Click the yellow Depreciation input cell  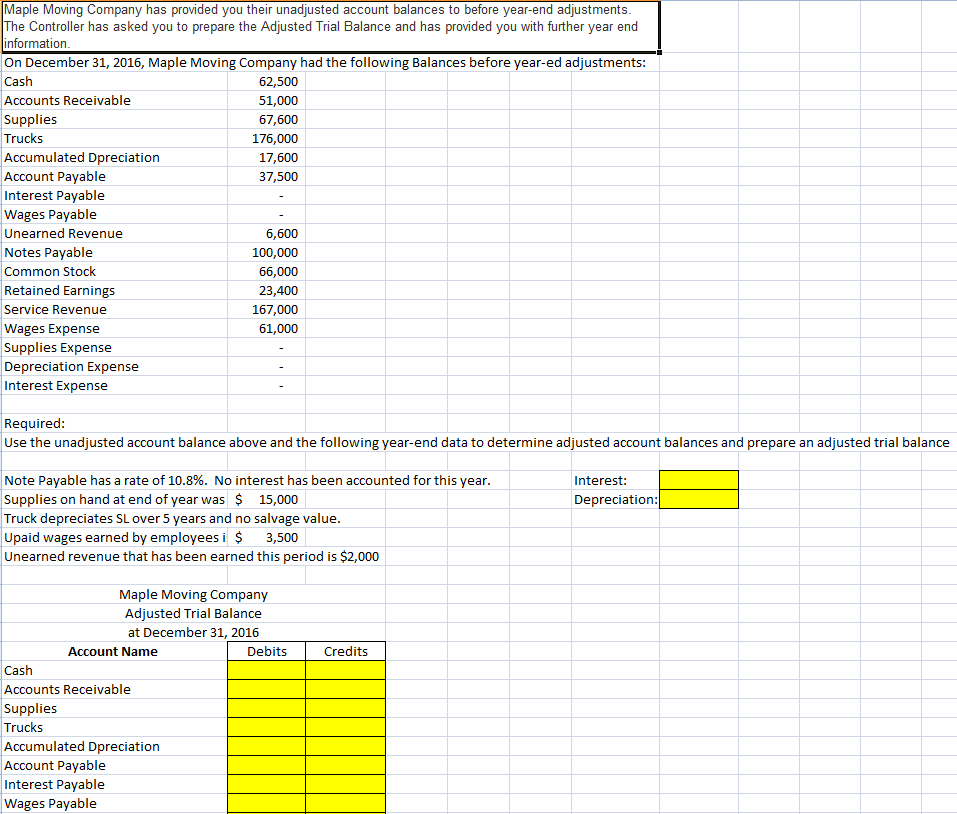tap(699, 499)
